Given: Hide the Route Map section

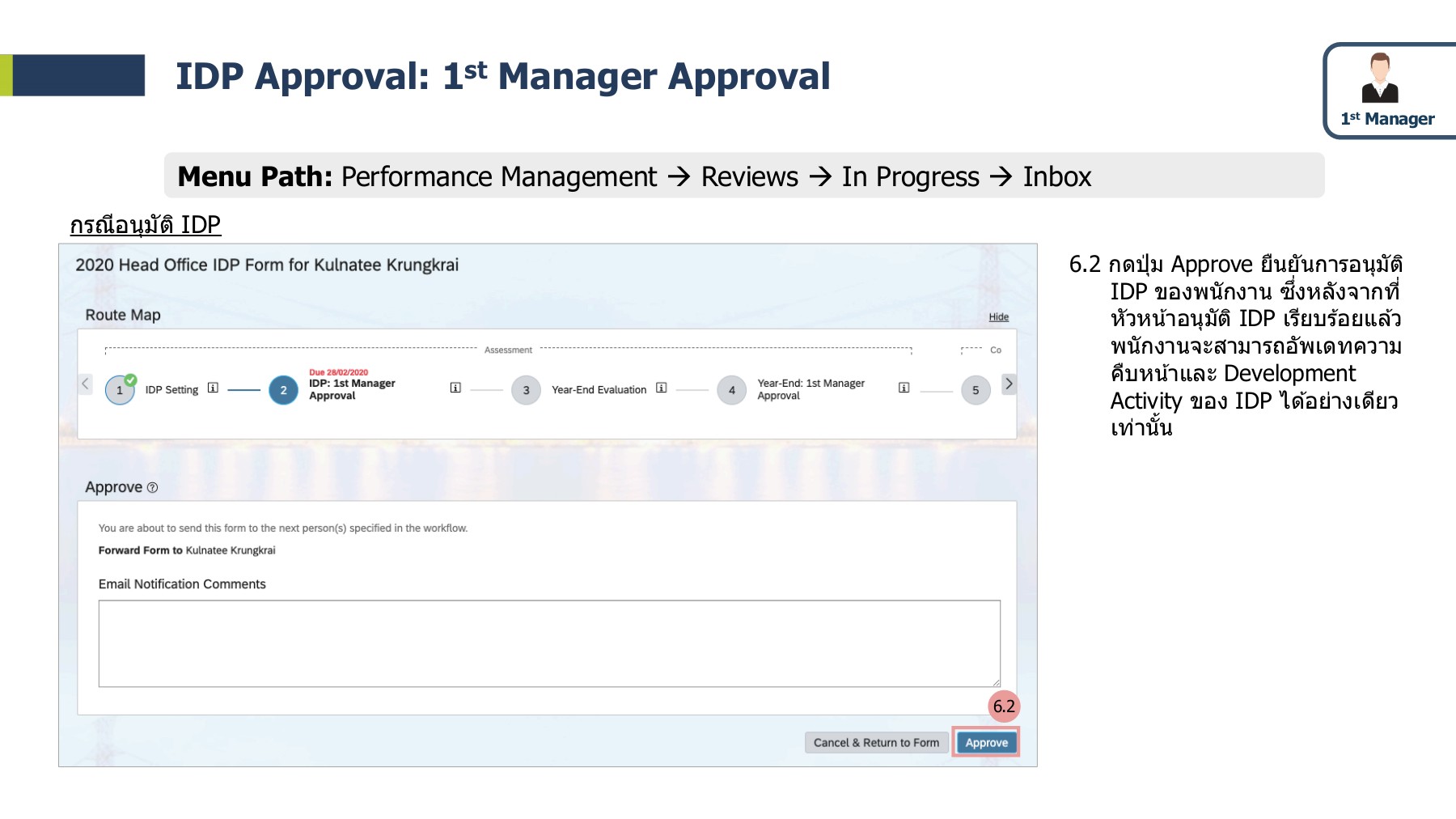Looking at the screenshot, I should click(998, 316).
